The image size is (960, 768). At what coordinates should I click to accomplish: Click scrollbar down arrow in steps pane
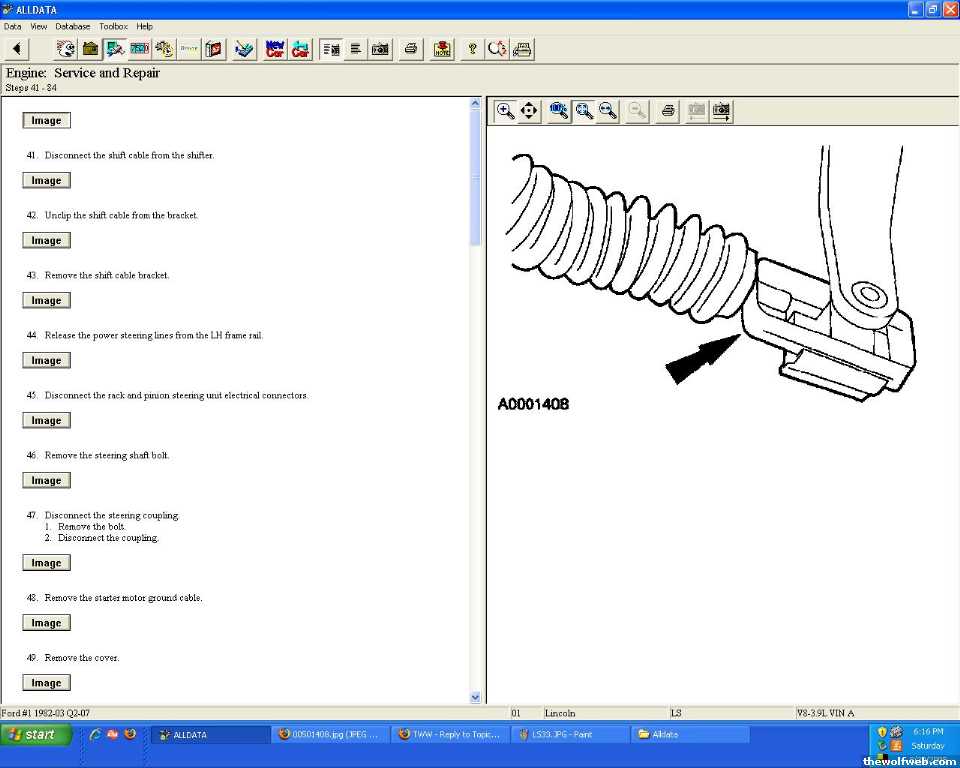[x=475, y=697]
